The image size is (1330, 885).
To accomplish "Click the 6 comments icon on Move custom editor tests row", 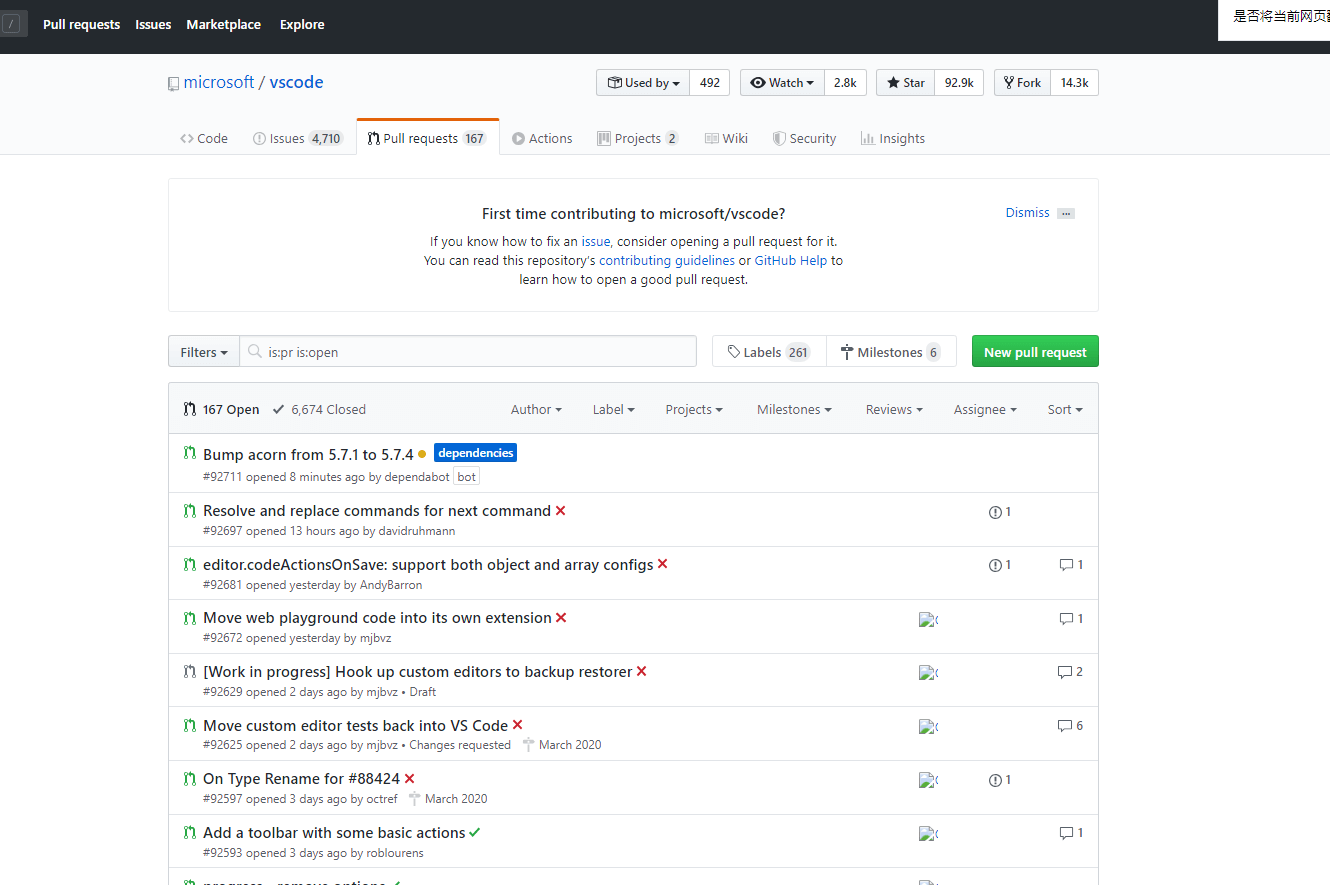I will click(1065, 726).
